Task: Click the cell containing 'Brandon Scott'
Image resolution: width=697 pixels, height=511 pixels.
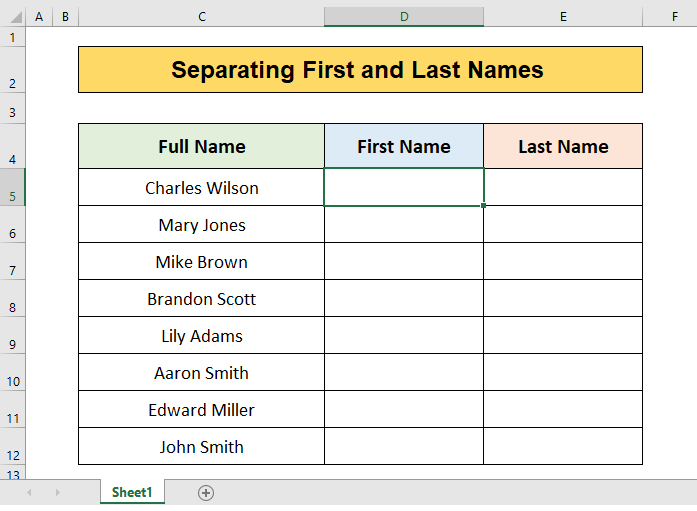Action: (x=201, y=299)
